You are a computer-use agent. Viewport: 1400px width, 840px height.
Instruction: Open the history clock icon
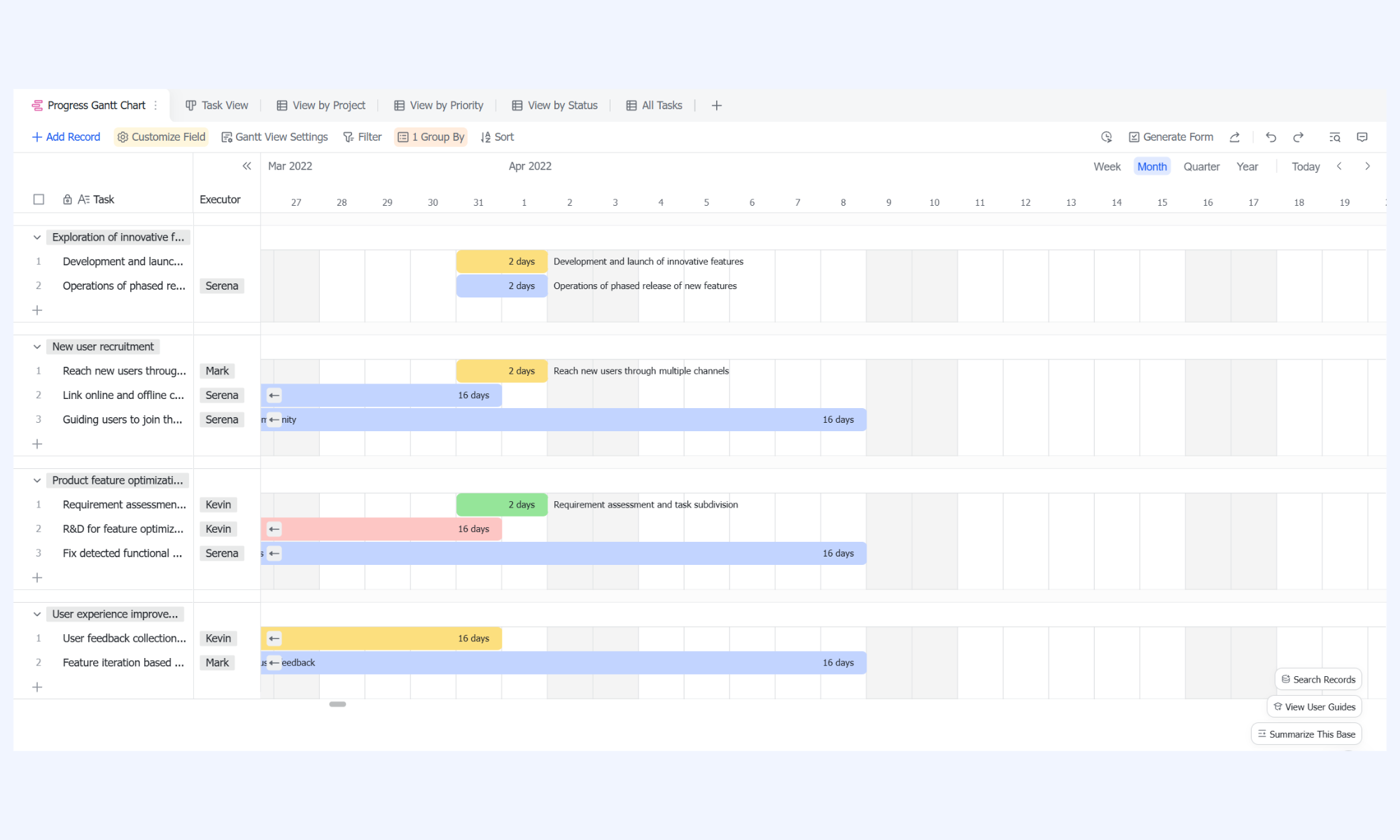[x=1106, y=137]
